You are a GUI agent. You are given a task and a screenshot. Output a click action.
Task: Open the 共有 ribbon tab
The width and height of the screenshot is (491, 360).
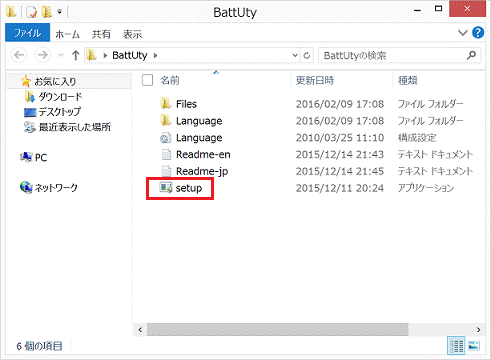(101, 34)
